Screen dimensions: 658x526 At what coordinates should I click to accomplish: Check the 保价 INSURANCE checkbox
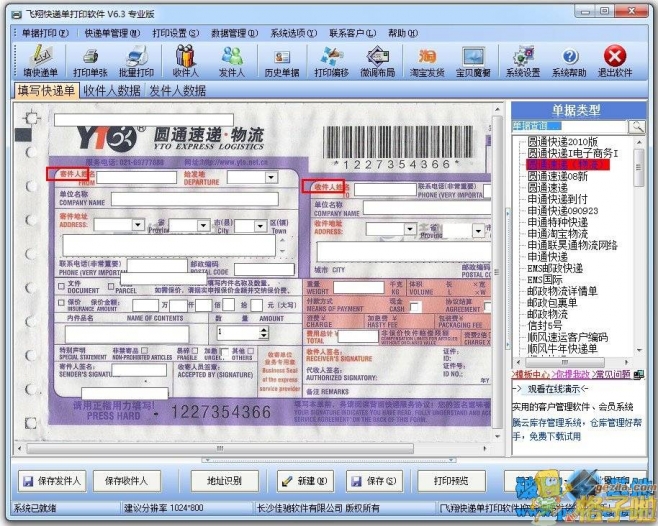point(61,302)
